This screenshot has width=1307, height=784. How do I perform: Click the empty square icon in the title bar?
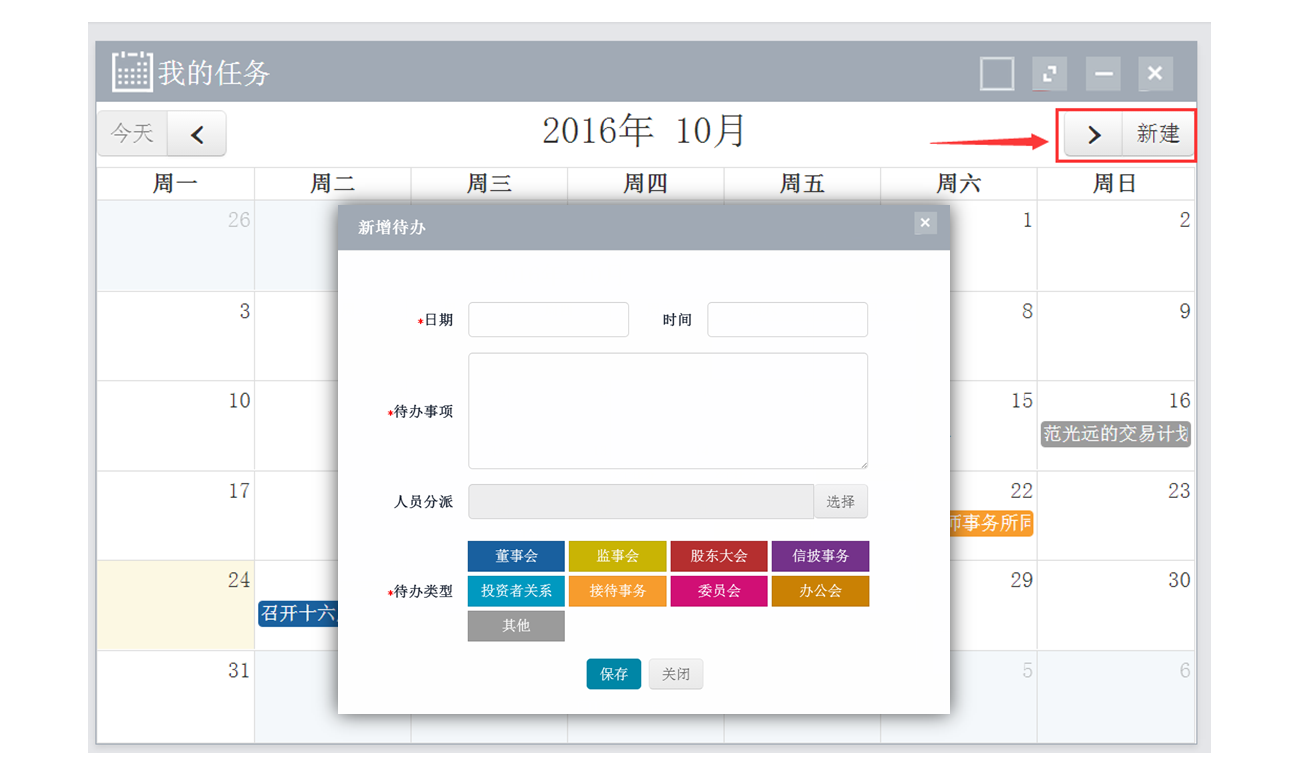pyautogui.click(x=997, y=73)
